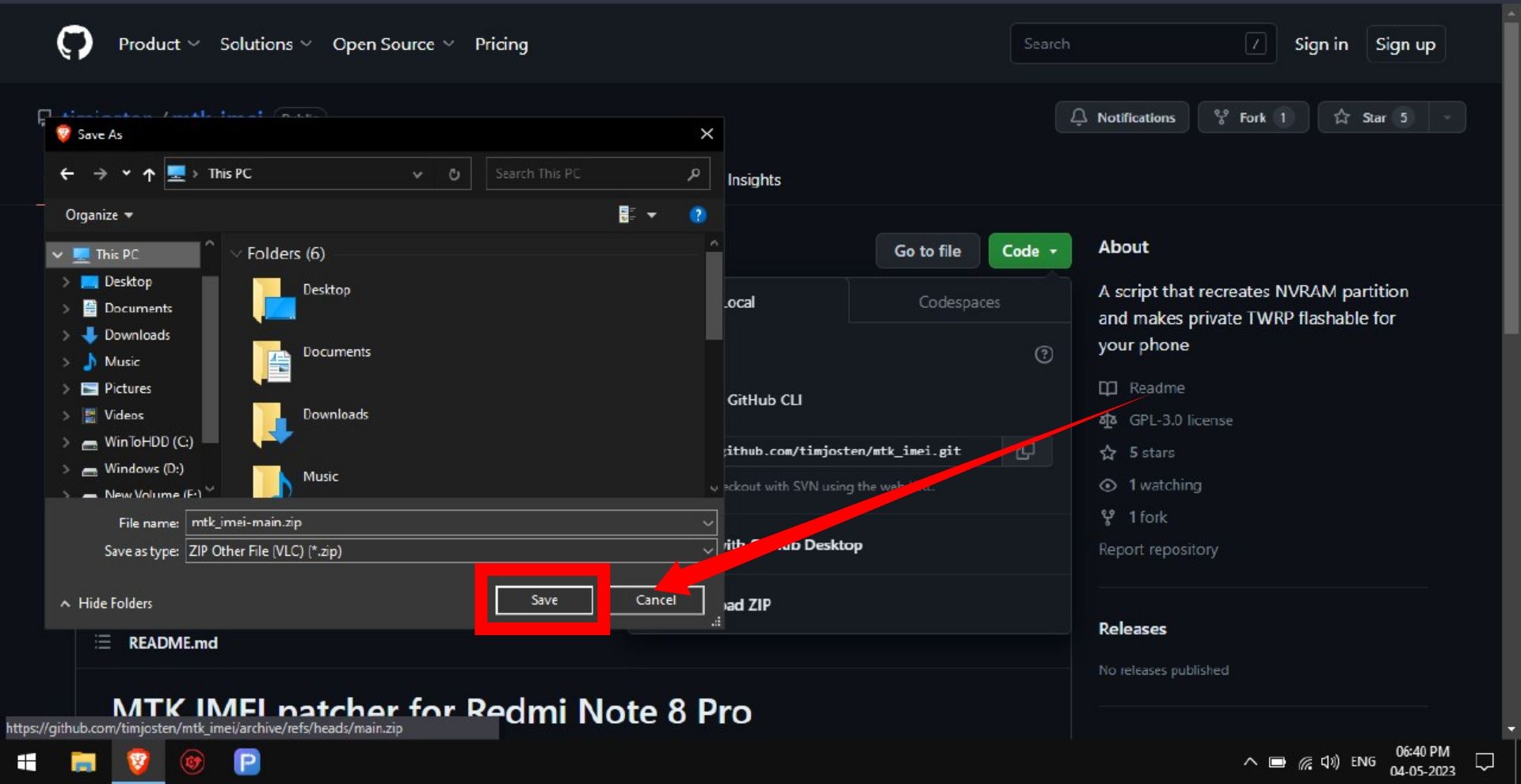The width and height of the screenshot is (1521, 784).
Task: Click Hide Folders toggle
Action: pos(107,603)
